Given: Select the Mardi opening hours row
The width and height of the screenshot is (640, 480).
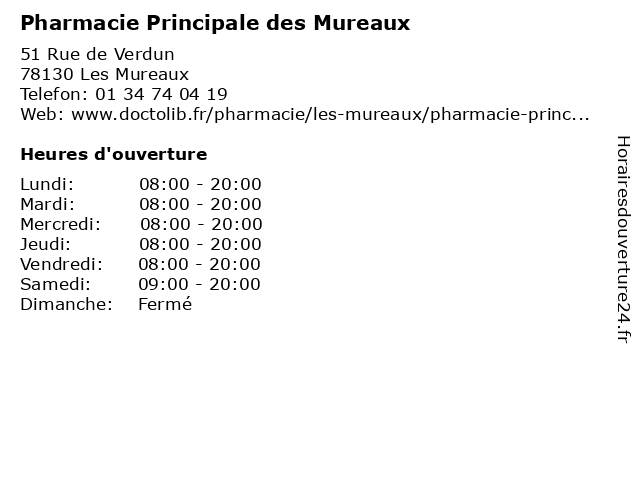Looking at the screenshot, I should [x=141, y=204].
